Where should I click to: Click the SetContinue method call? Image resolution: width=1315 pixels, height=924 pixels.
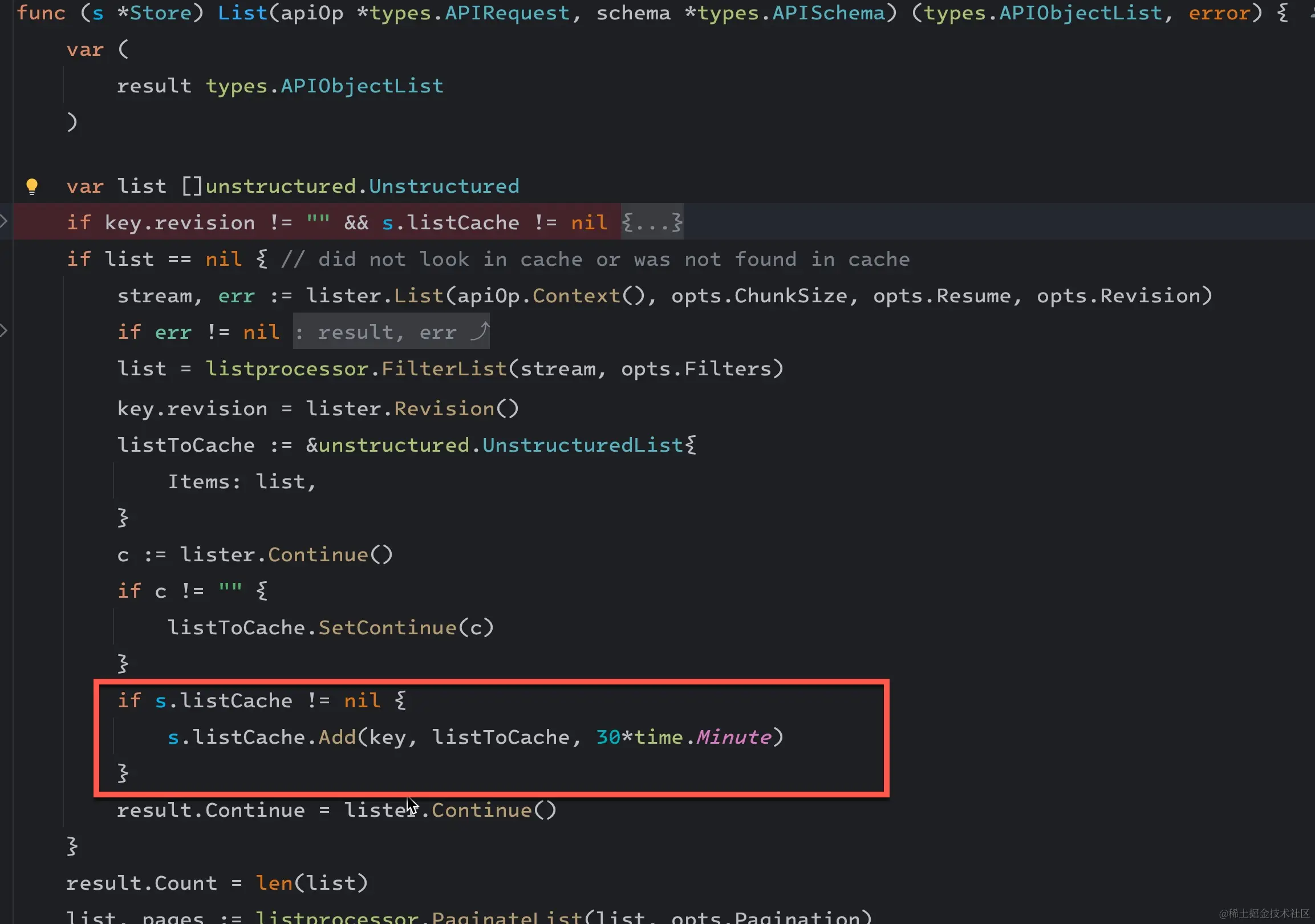[387, 628]
